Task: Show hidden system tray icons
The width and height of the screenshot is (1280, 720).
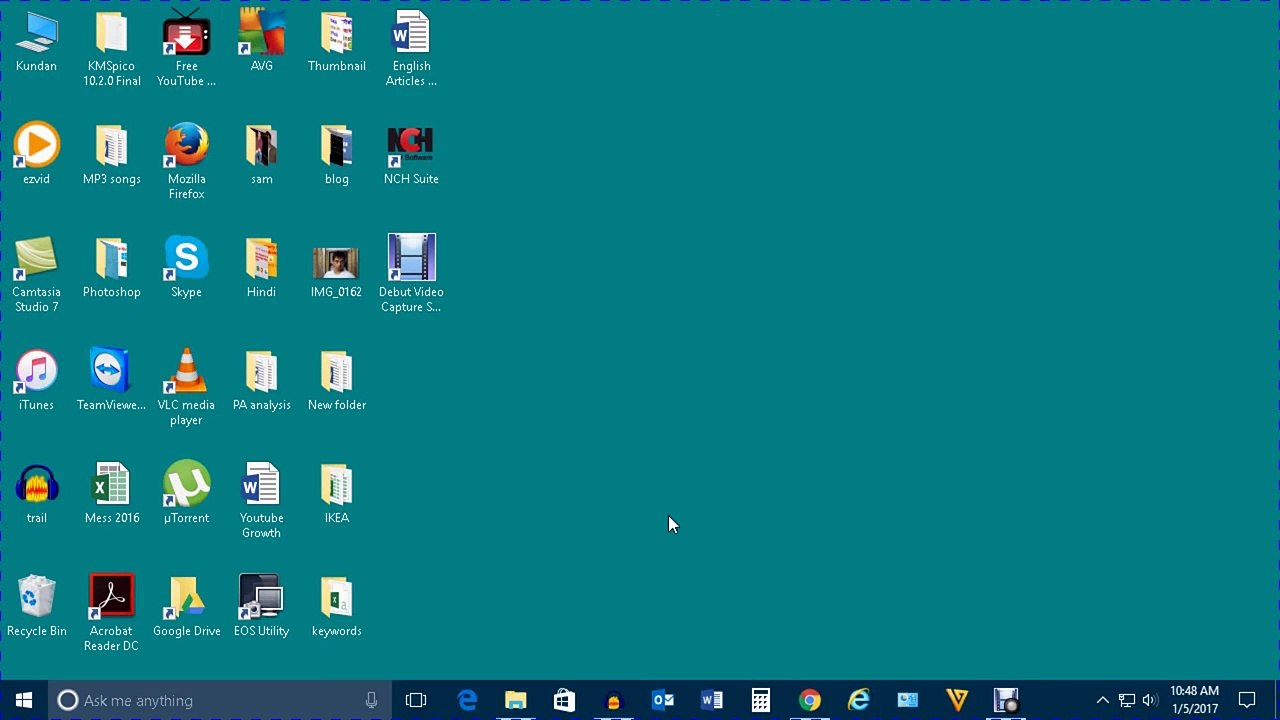Action: [x=1102, y=700]
